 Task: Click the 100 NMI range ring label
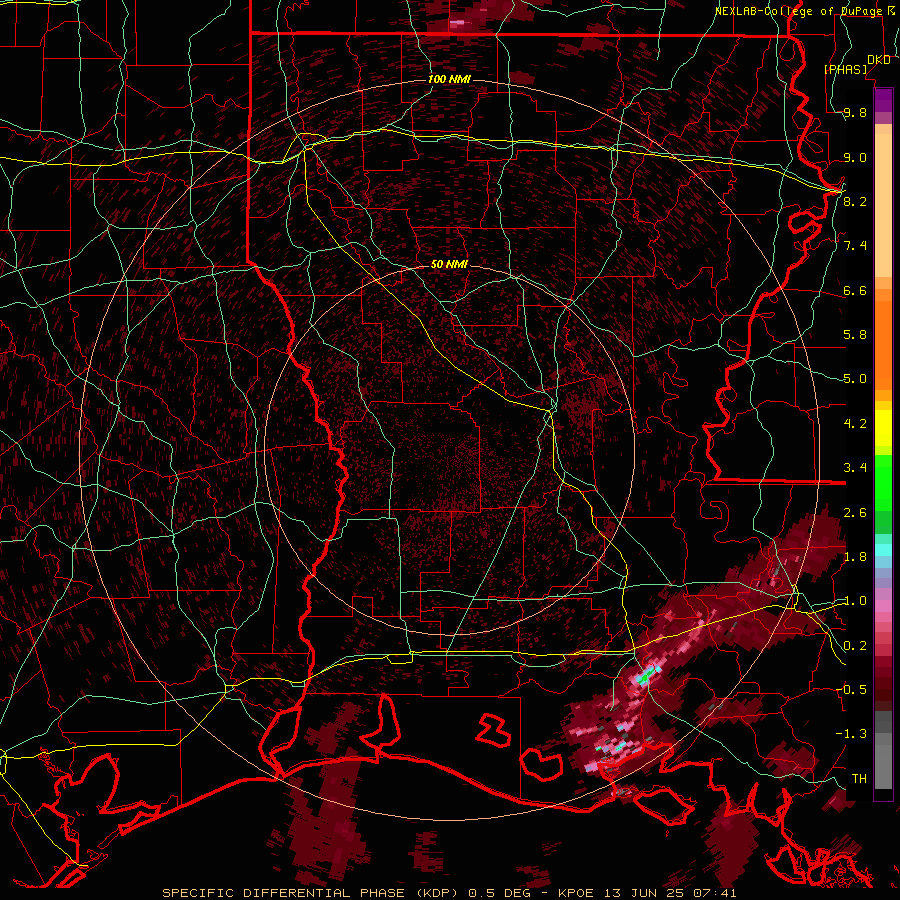tap(449, 79)
